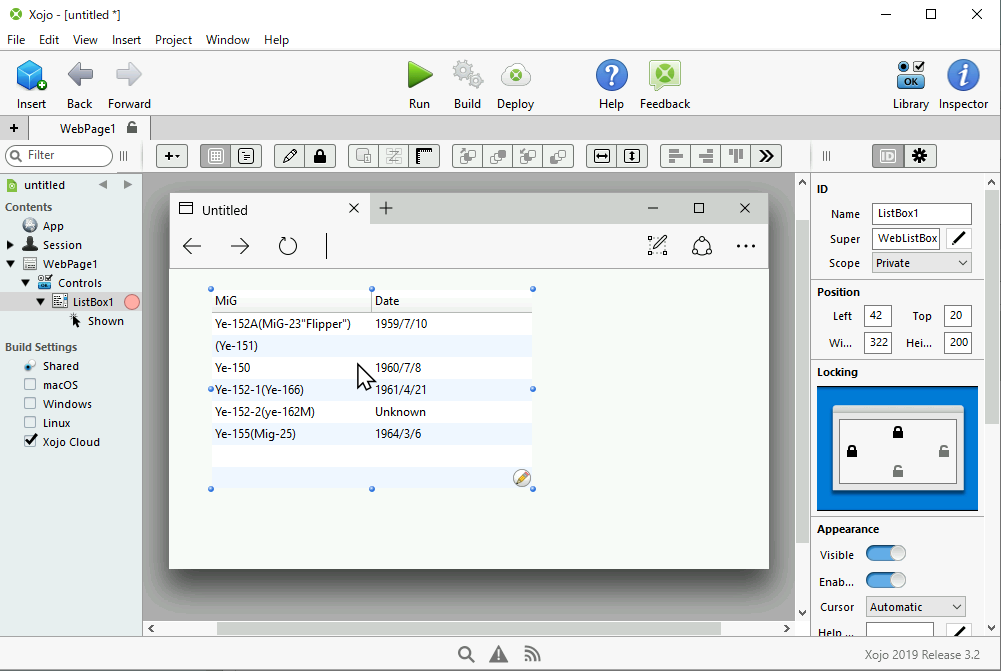Open the Window menu

[x=227, y=40]
